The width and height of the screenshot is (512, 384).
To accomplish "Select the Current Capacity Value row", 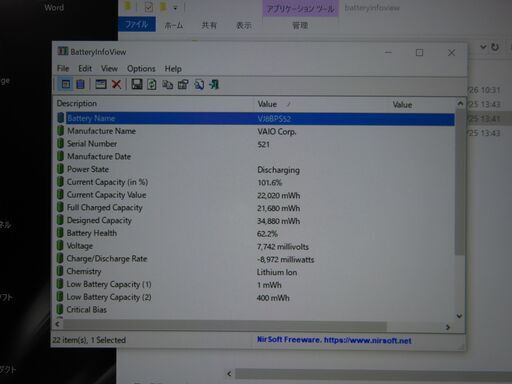I will point(255,195).
